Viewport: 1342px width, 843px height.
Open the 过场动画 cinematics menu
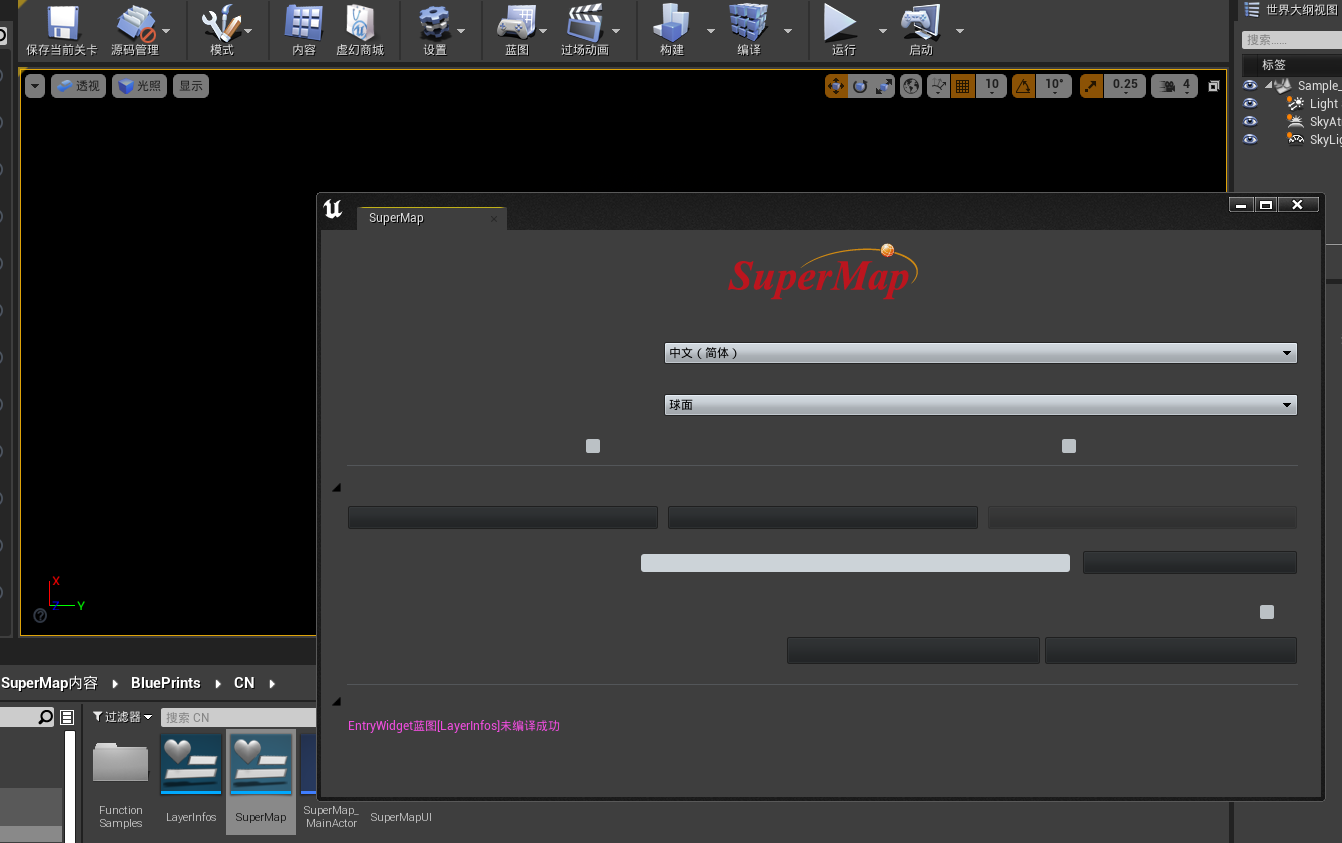click(585, 31)
